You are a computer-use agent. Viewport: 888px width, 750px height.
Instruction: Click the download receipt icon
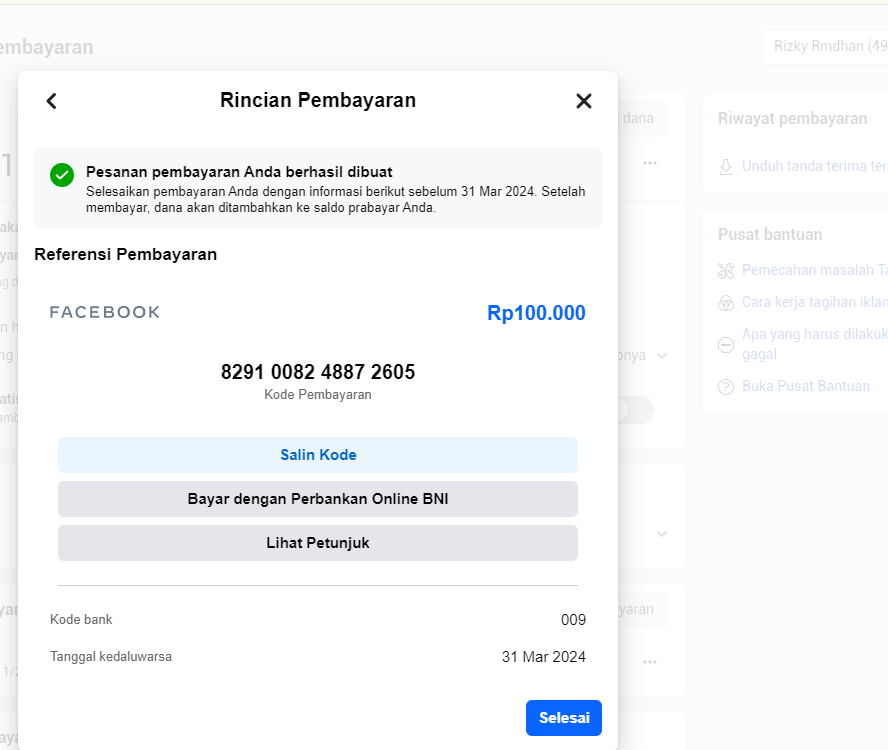click(x=726, y=167)
